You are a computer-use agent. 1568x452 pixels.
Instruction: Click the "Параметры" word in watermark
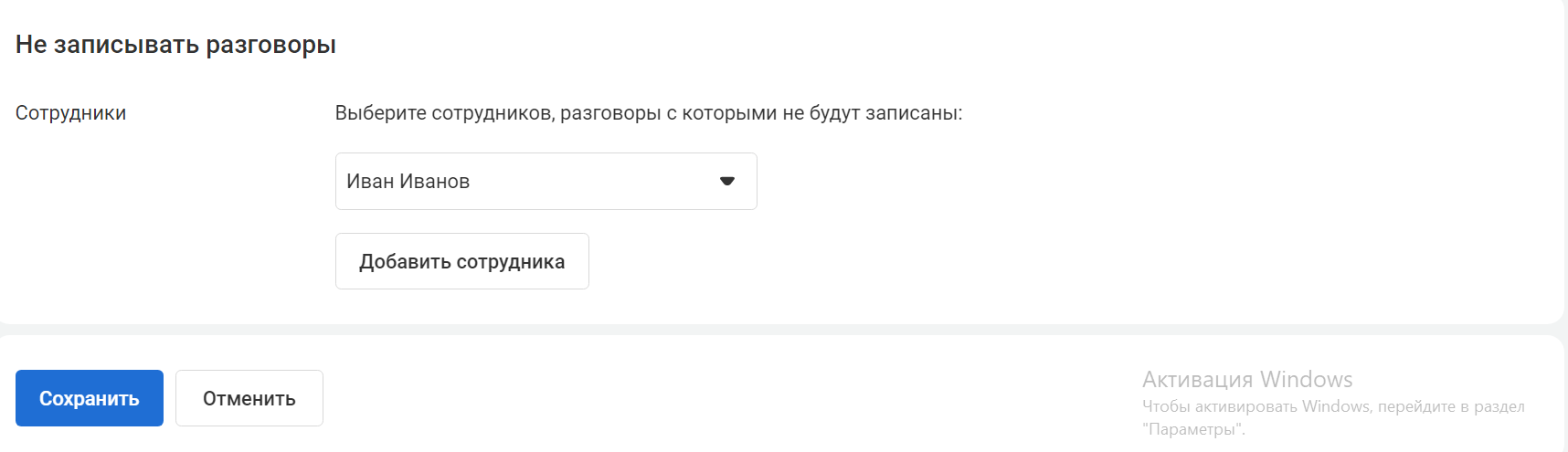[1193, 429]
